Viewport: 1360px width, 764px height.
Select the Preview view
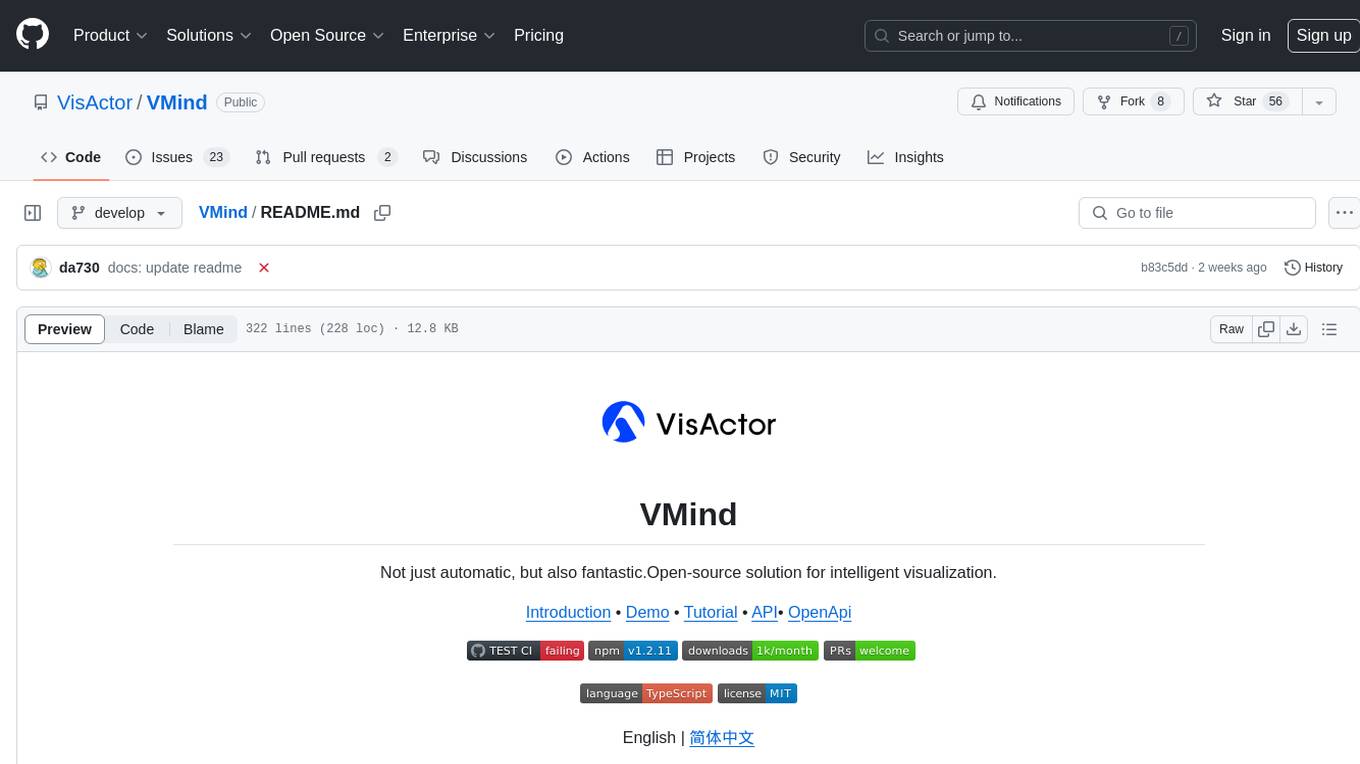(x=65, y=329)
